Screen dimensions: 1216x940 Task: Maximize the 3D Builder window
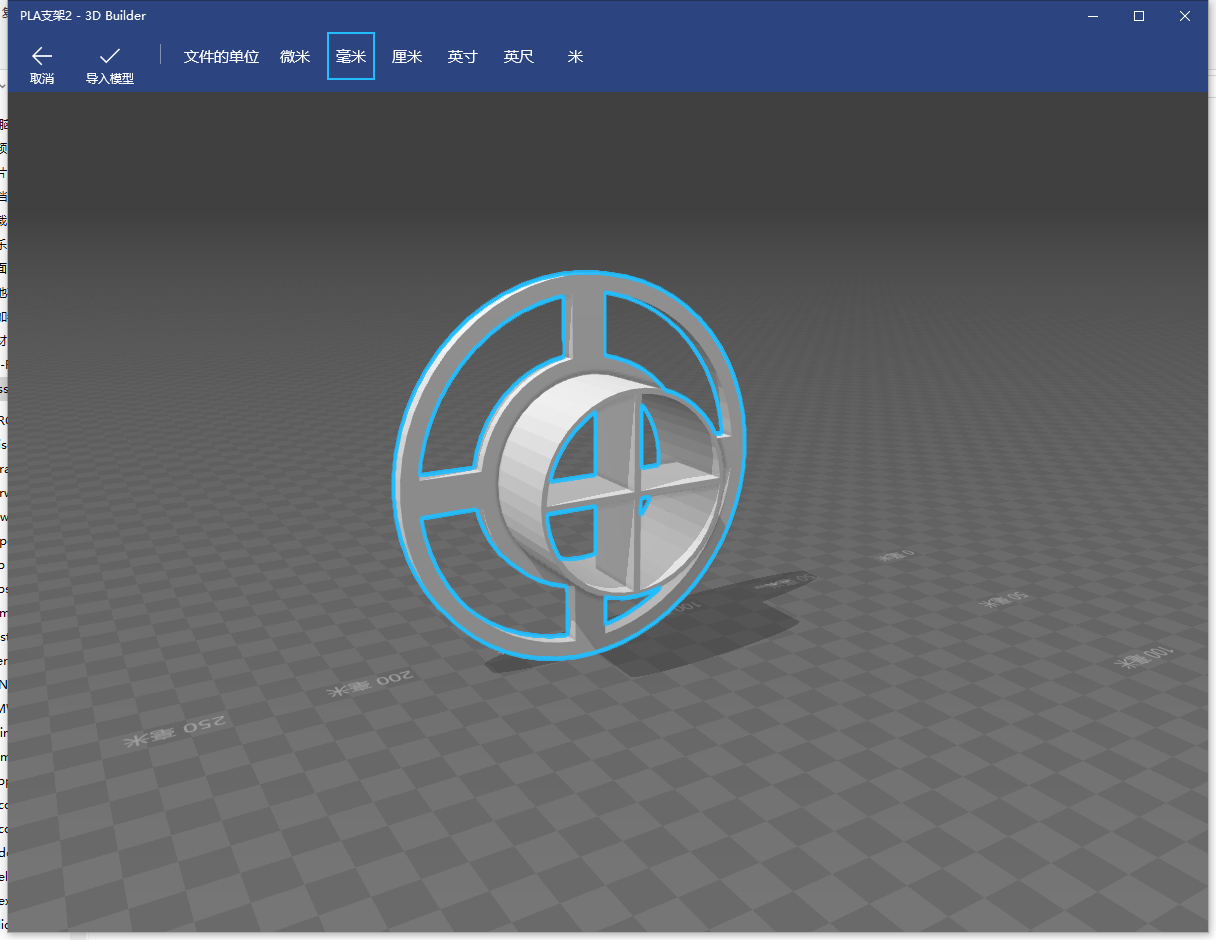coord(1139,16)
